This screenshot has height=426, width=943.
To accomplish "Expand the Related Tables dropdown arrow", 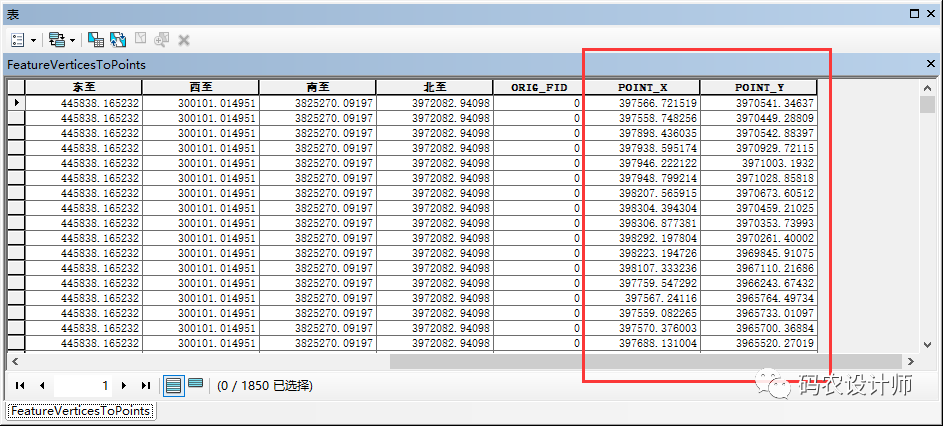I will point(72,40).
